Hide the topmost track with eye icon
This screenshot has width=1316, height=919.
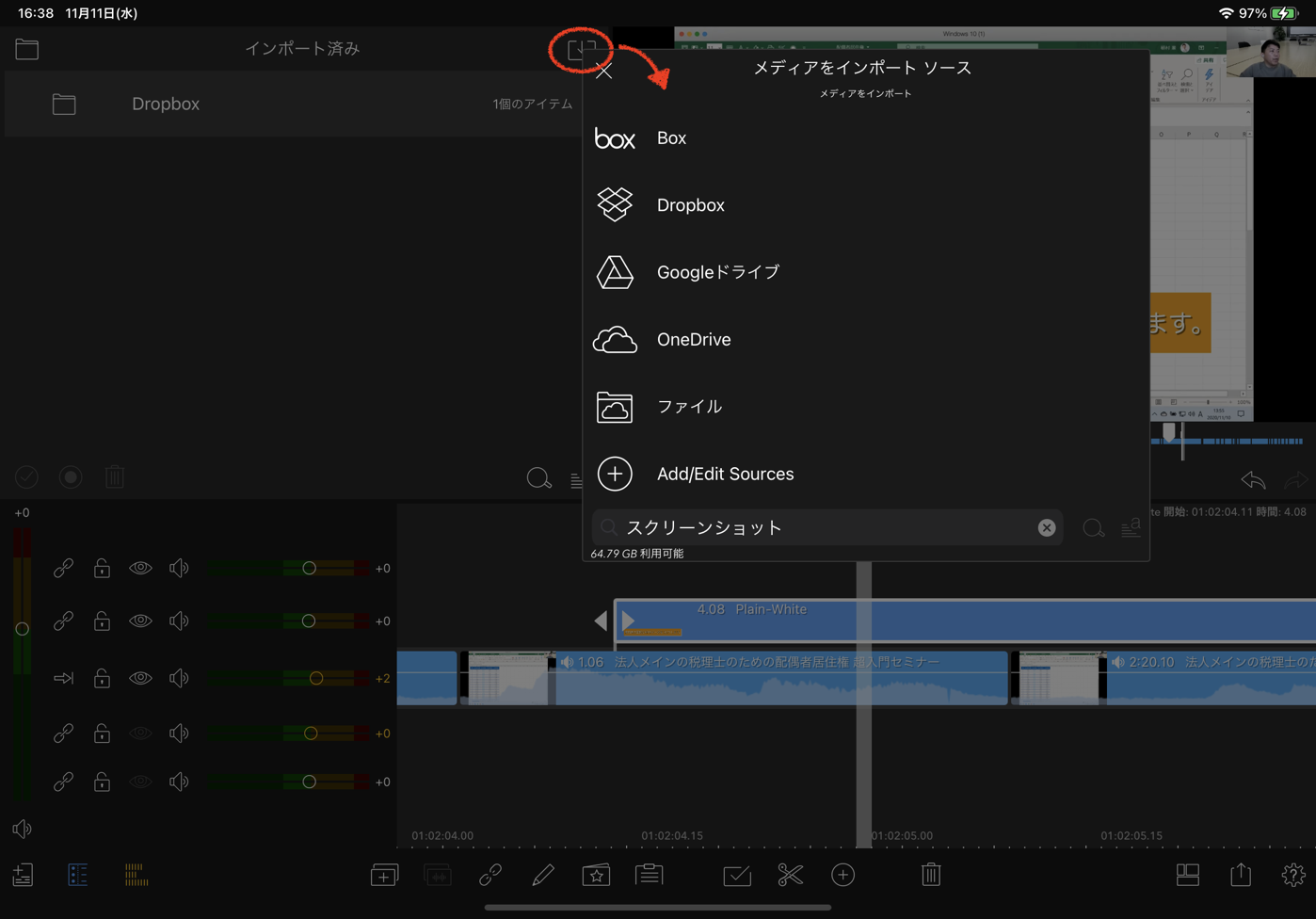pos(140,568)
